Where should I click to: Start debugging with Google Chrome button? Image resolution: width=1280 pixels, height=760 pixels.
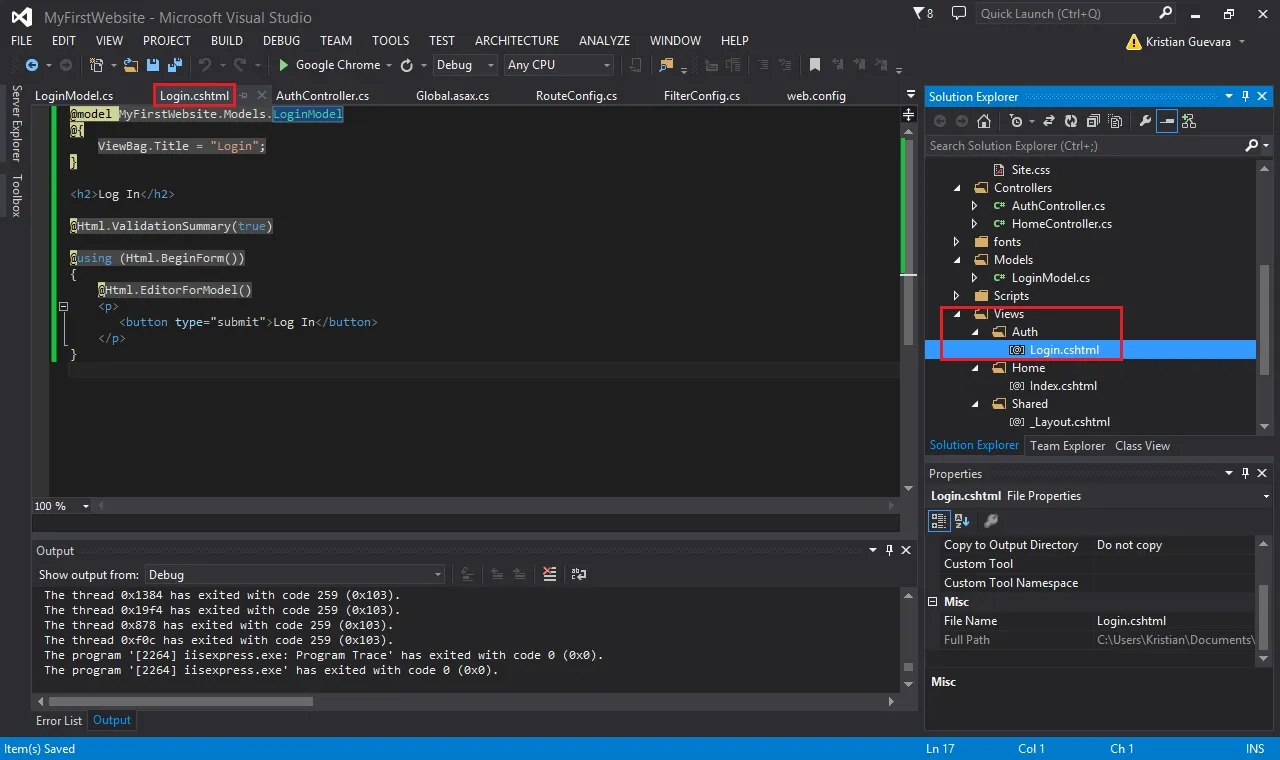click(x=329, y=65)
